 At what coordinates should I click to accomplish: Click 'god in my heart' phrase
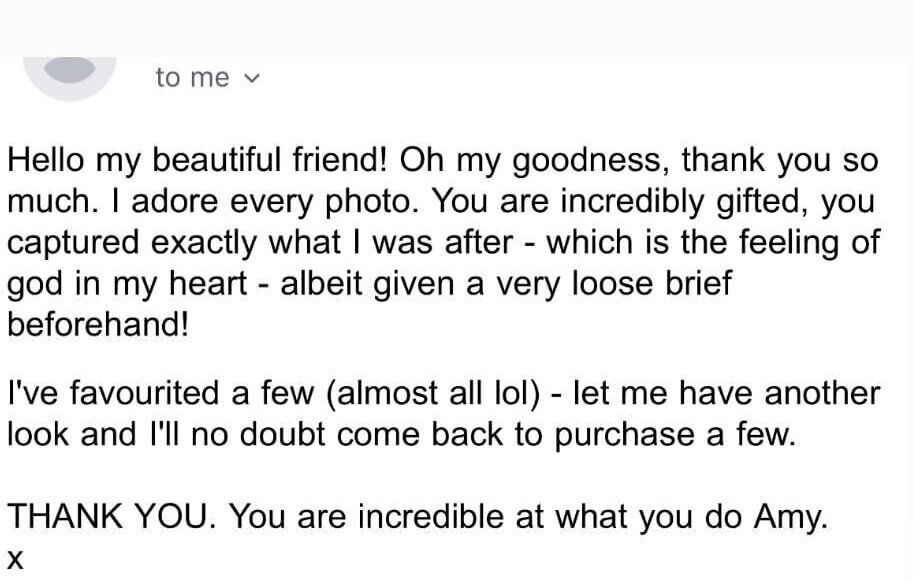(128, 285)
